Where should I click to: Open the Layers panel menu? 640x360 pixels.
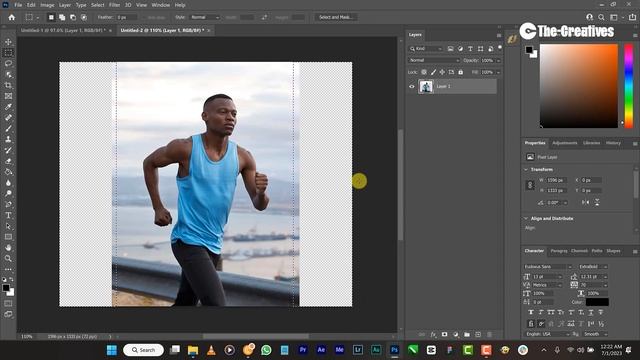[x=499, y=36]
